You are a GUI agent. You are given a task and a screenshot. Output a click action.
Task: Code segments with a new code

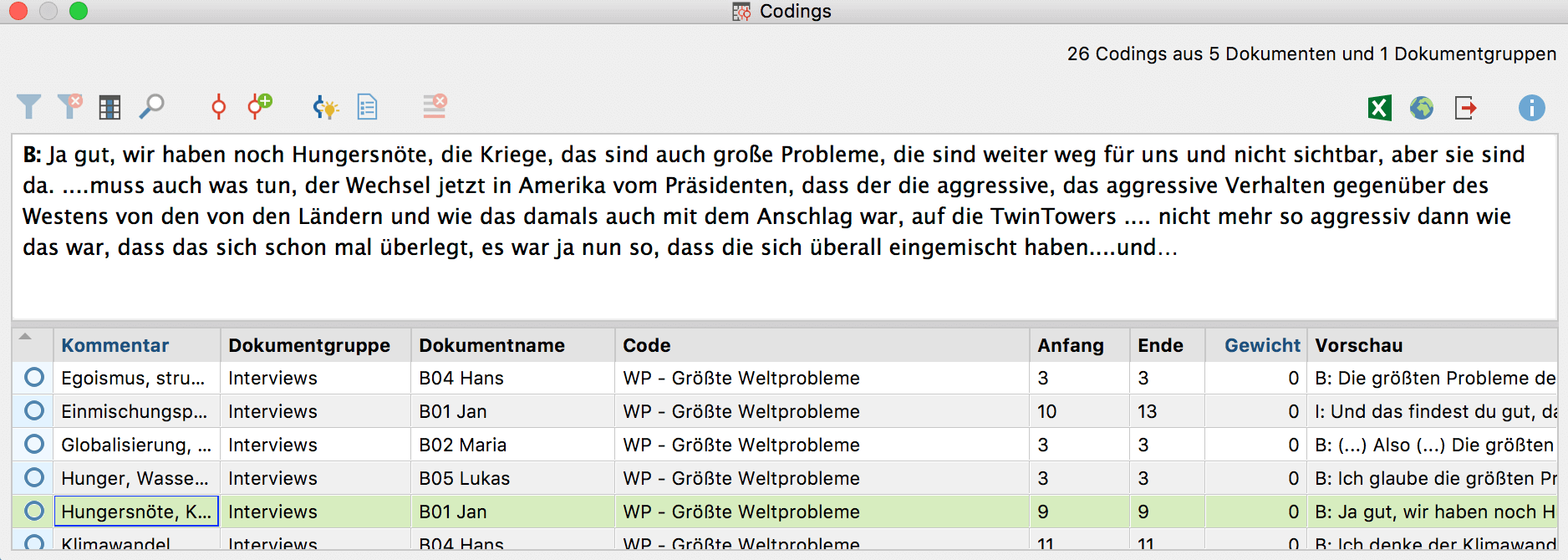260,106
